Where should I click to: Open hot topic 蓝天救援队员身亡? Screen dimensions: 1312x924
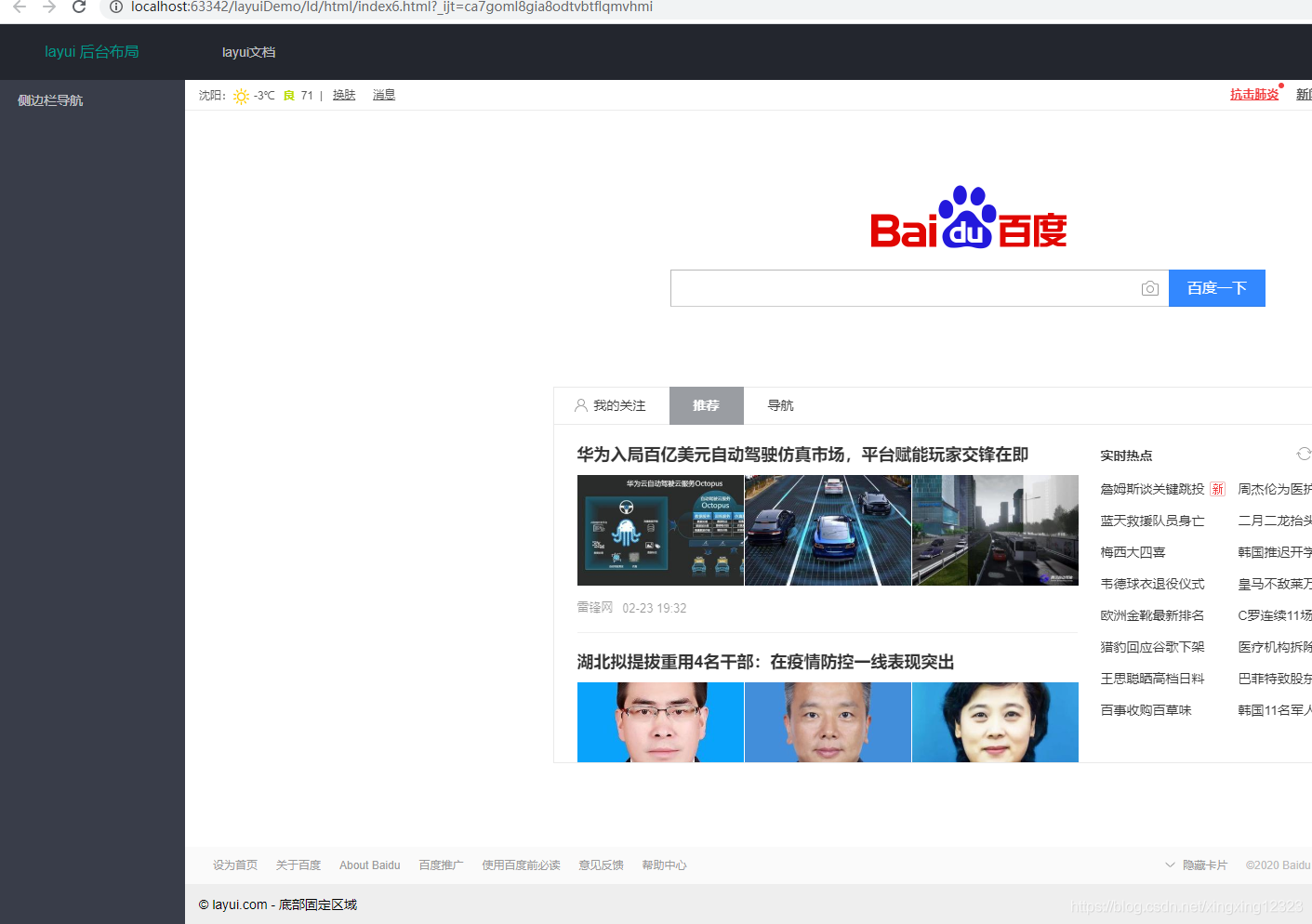pos(1152,521)
